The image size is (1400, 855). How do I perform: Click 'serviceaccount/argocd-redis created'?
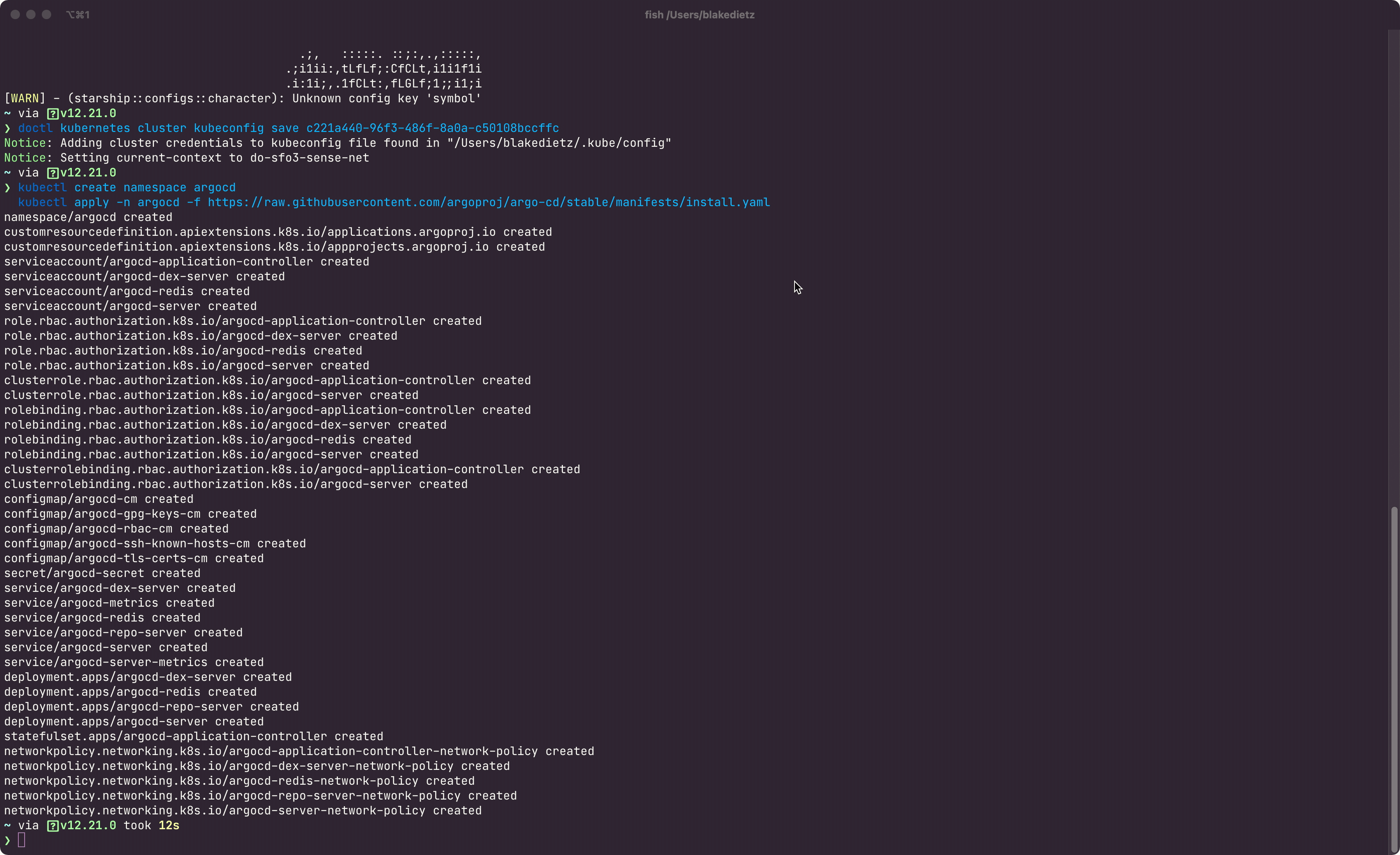tap(127, 291)
